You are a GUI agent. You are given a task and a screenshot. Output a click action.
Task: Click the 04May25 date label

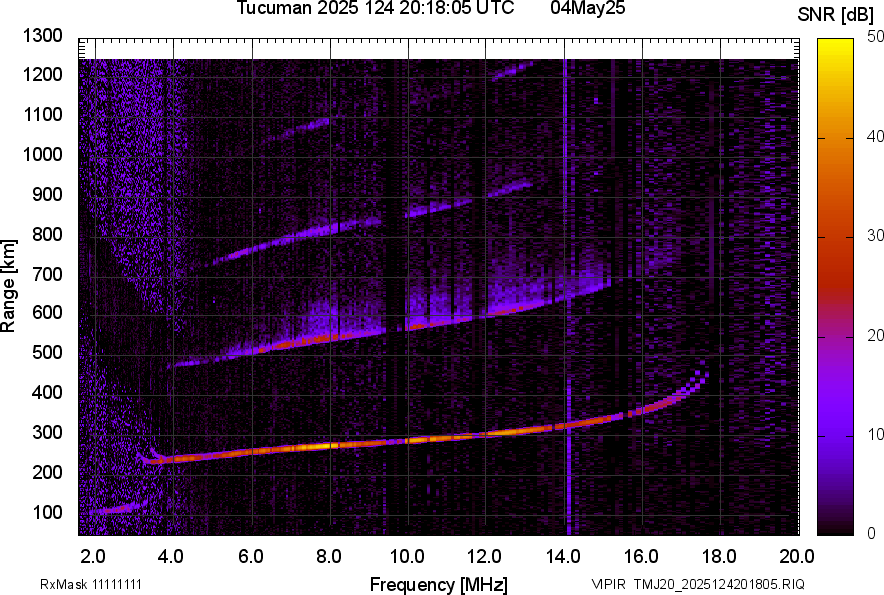(588, 8)
